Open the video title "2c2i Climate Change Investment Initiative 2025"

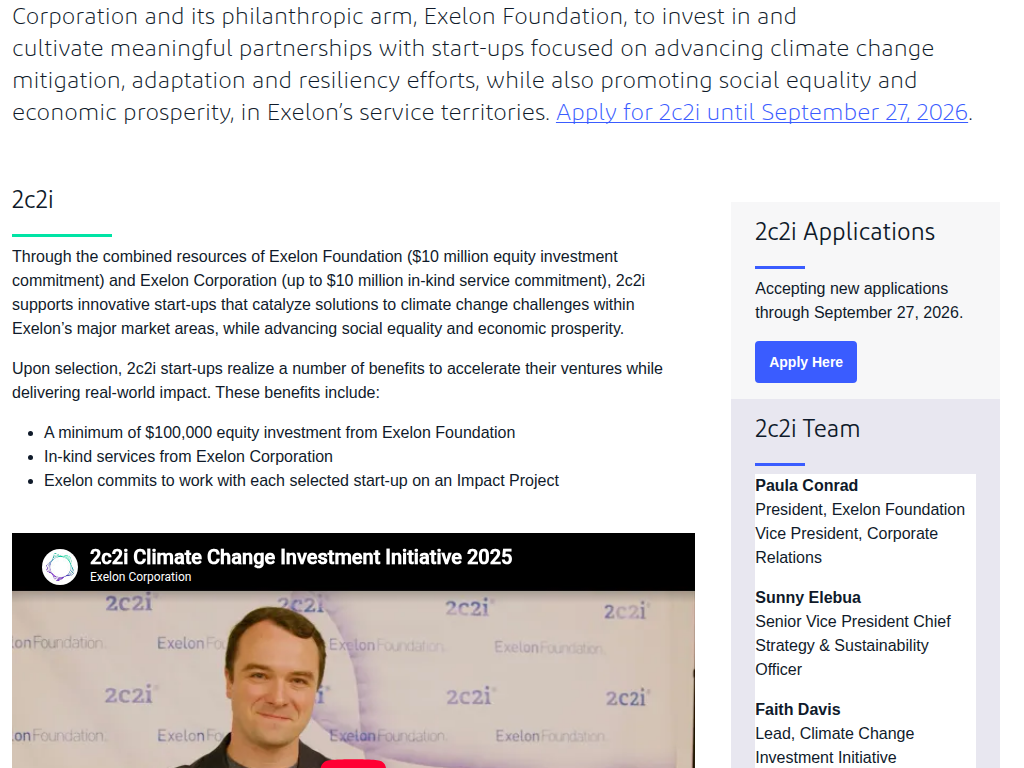tap(300, 557)
